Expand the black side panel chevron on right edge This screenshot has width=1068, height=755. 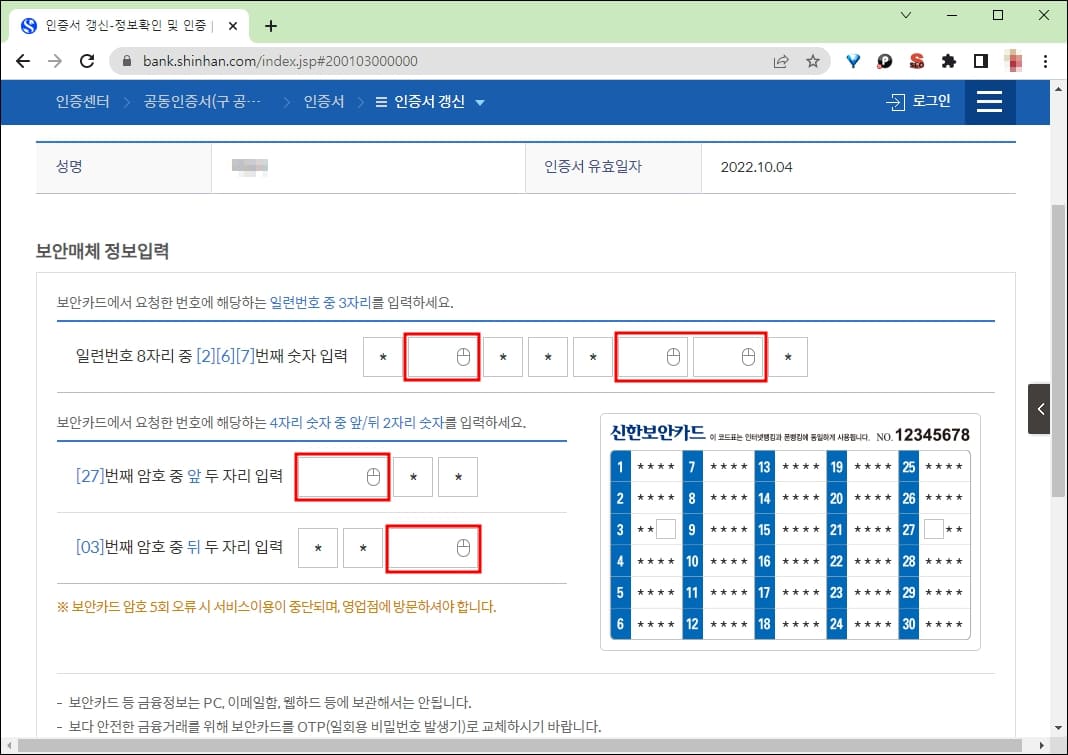click(1040, 408)
